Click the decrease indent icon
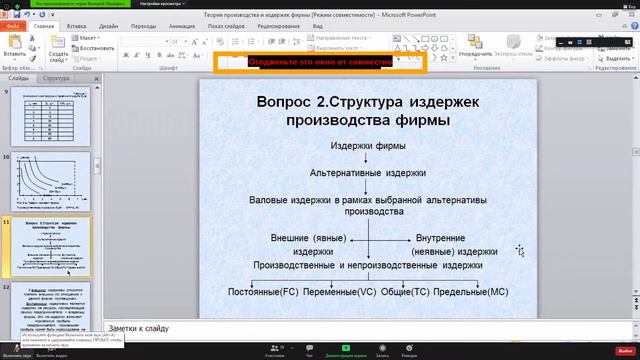 (271, 42)
